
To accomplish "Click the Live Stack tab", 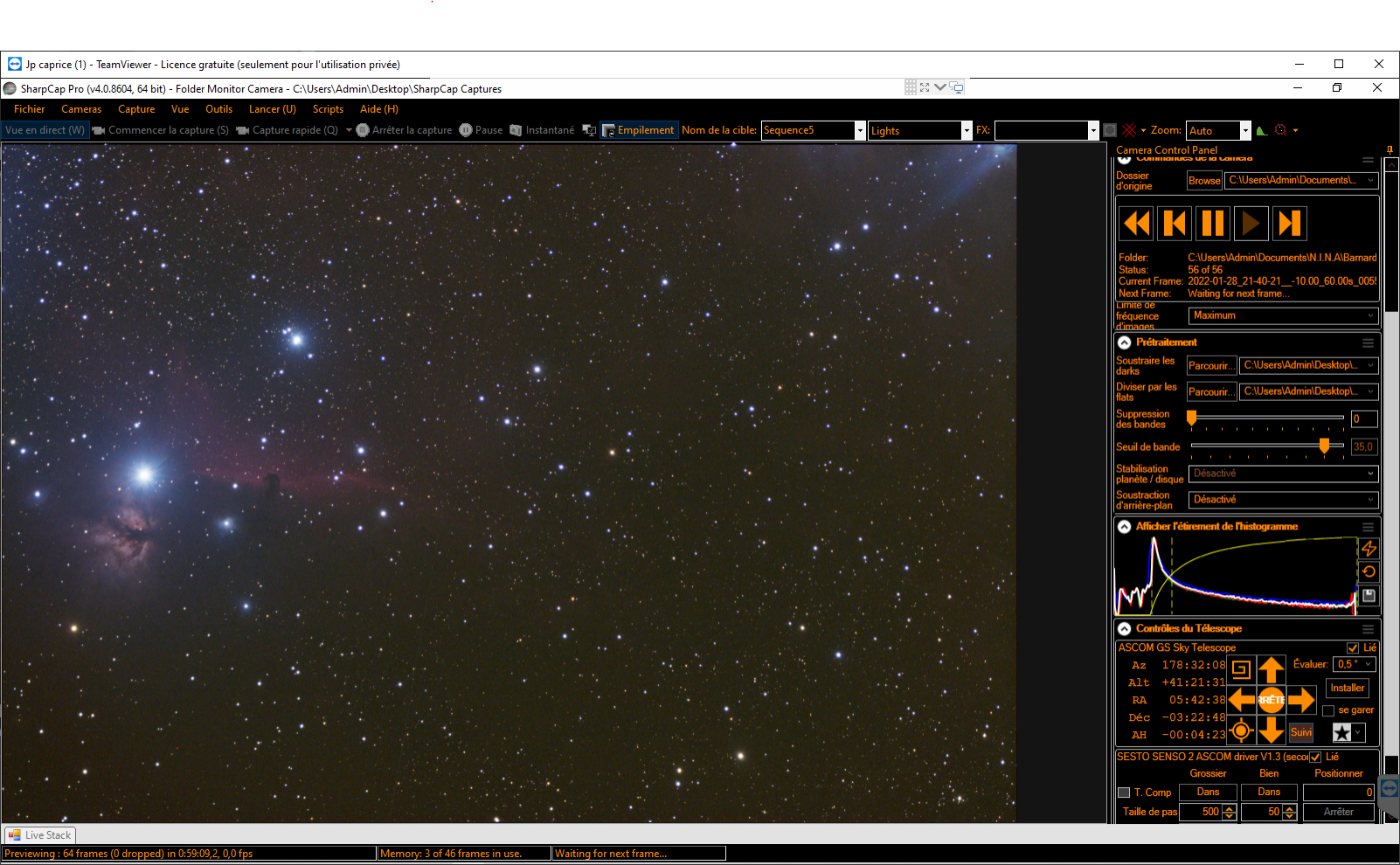I will click(40, 835).
